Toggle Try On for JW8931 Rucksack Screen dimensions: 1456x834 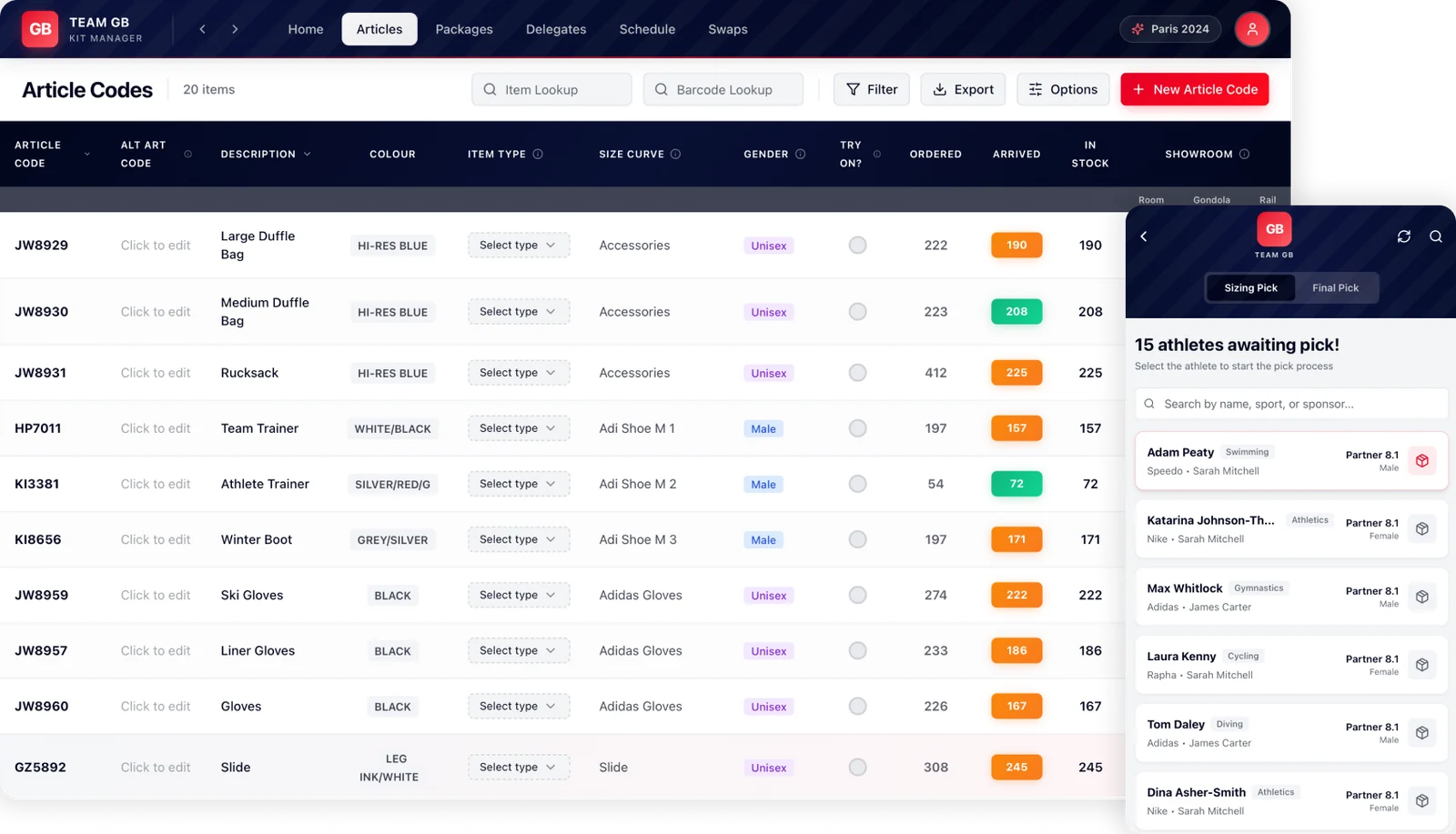click(x=857, y=373)
